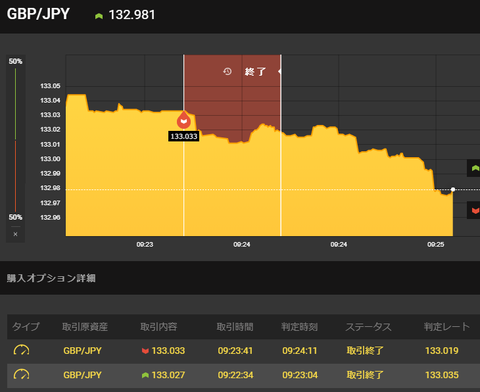The image size is (480, 392).
Task: Click 取引終了 status in the 133.035 row
Action: pos(365,375)
